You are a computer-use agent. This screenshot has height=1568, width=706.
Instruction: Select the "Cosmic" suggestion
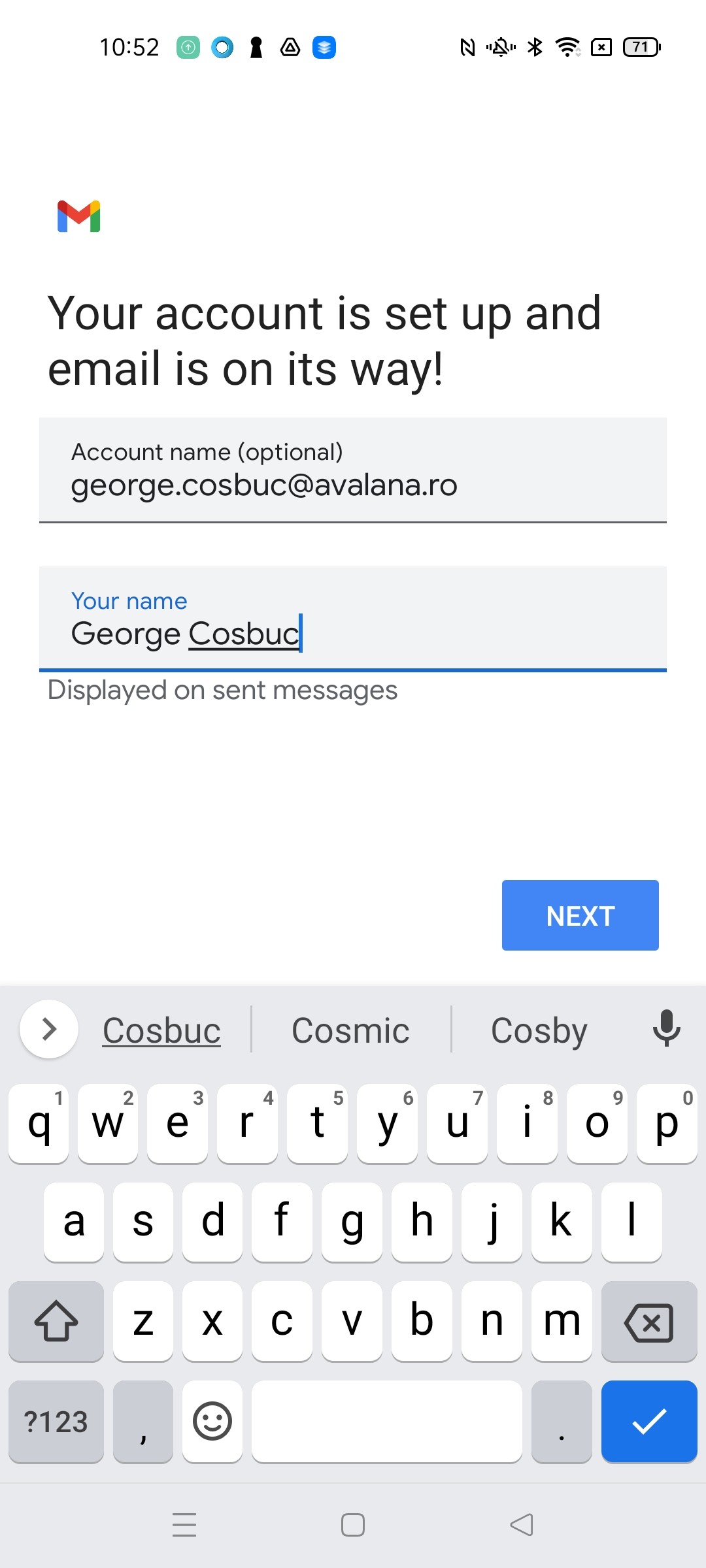coord(350,1030)
